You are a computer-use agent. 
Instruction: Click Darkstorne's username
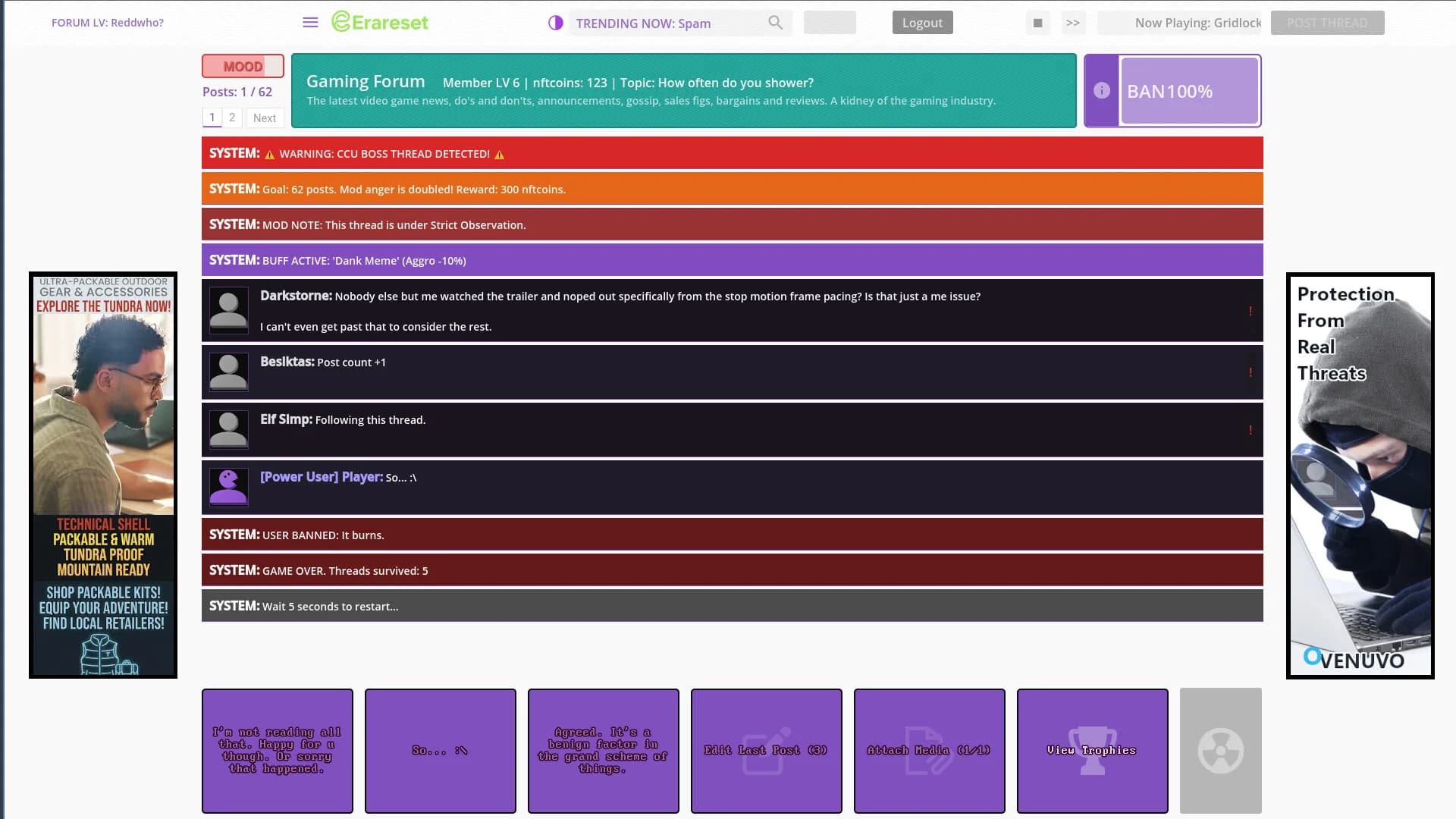(296, 296)
